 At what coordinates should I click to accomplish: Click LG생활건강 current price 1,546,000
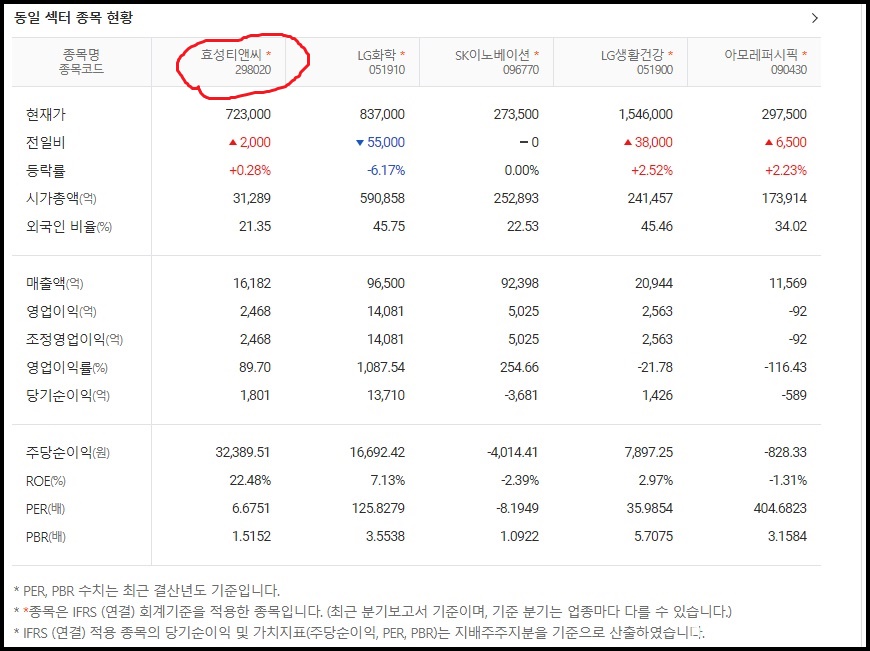tap(645, 114)
